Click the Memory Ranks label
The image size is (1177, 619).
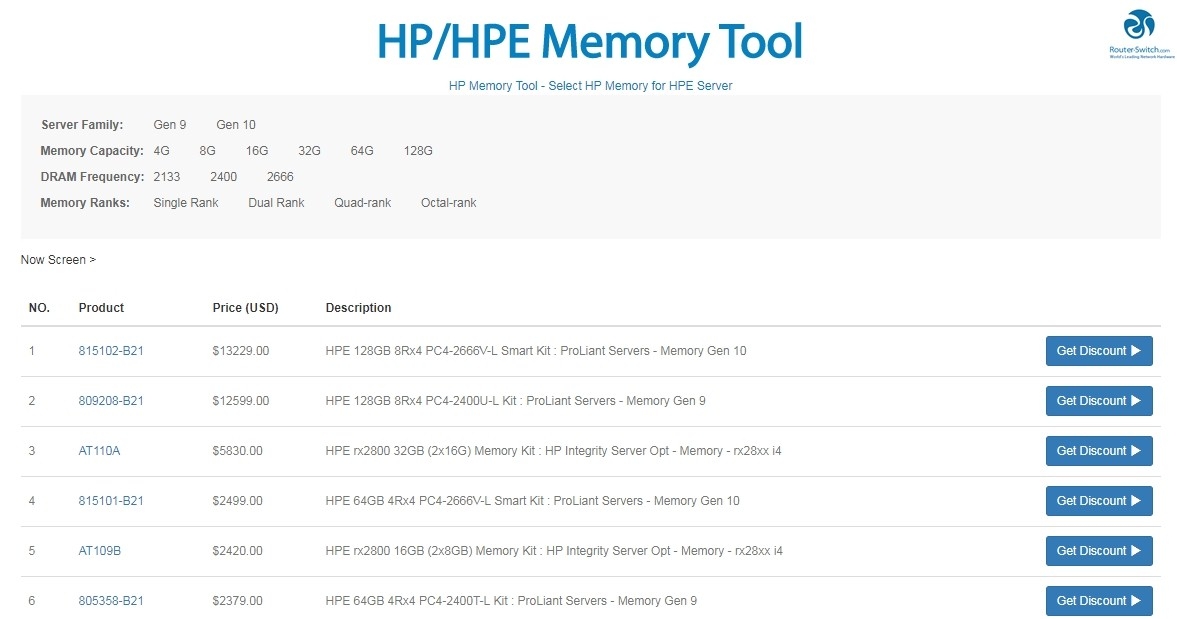(85, 203)
